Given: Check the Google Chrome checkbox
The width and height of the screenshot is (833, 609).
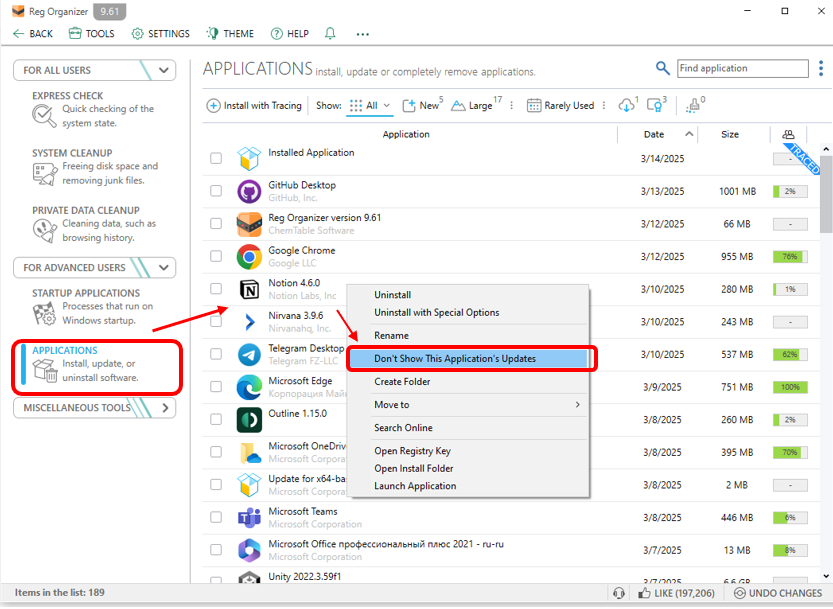Looking at the screenshot, I should click(x=216, y=256).
